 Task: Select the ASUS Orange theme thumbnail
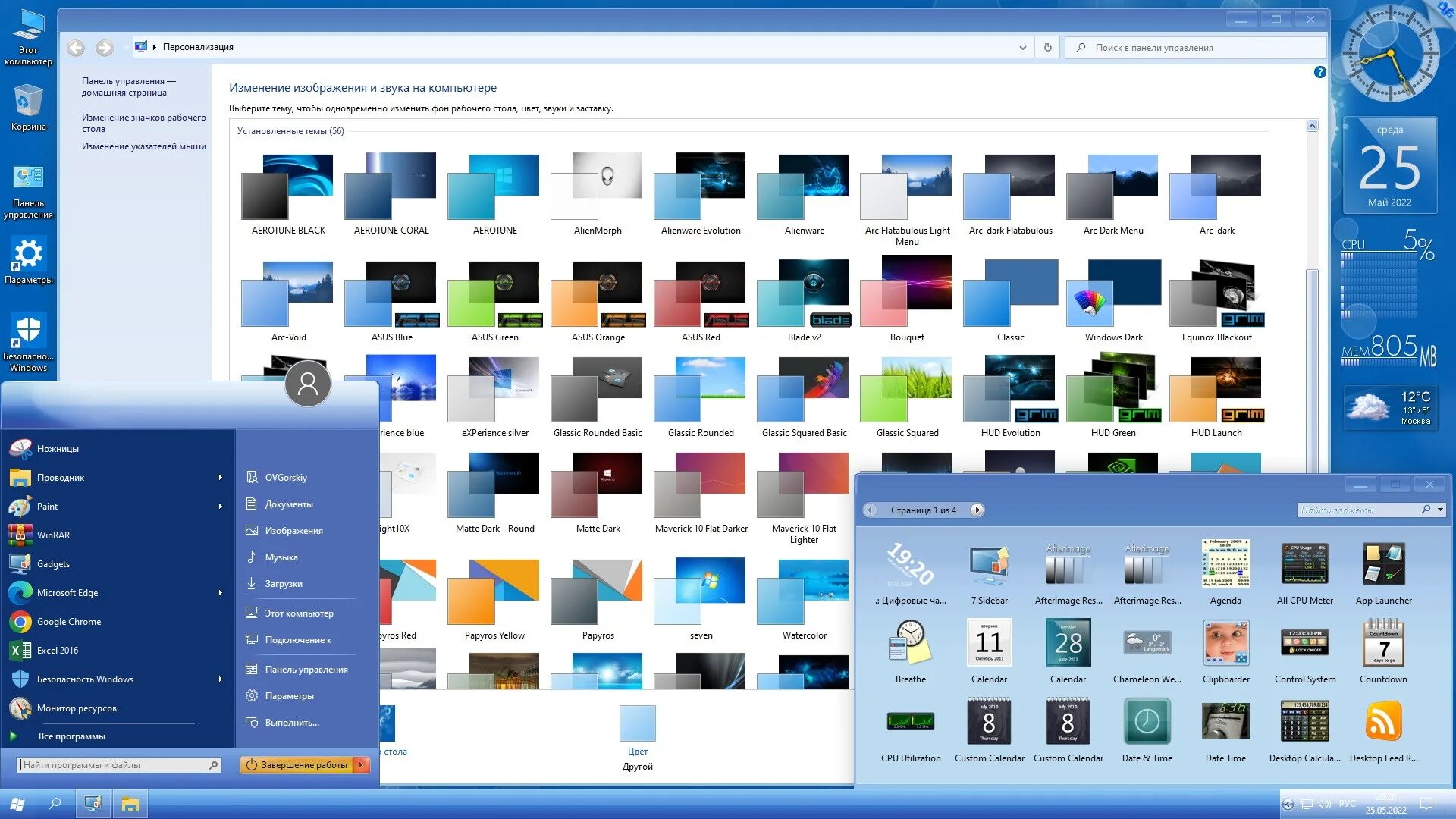598,296
